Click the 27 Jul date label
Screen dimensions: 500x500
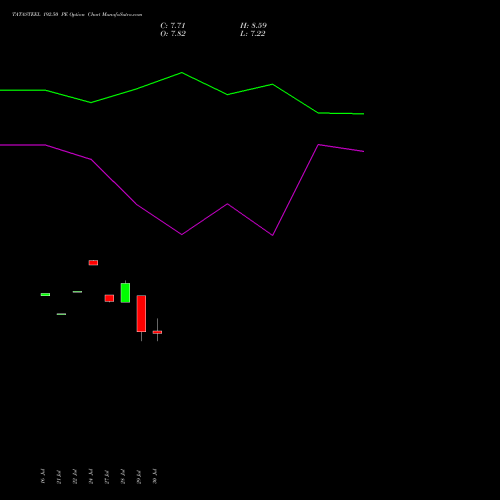click(x=107, y=477)
